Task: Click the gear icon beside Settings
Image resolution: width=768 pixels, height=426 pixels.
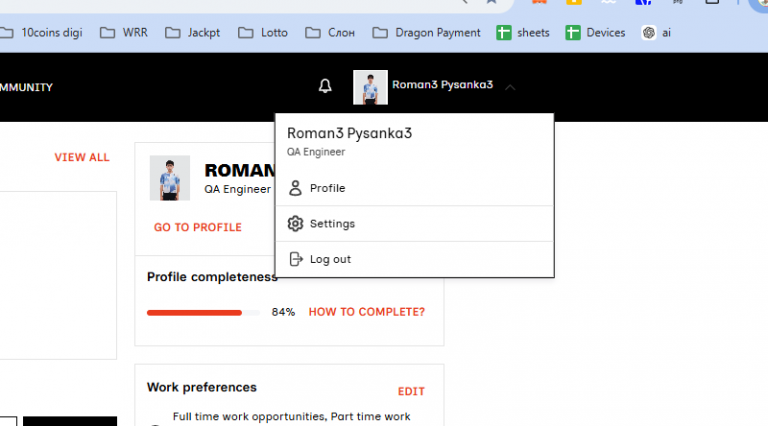Action: pyautogui.click(x=295, y=224)
